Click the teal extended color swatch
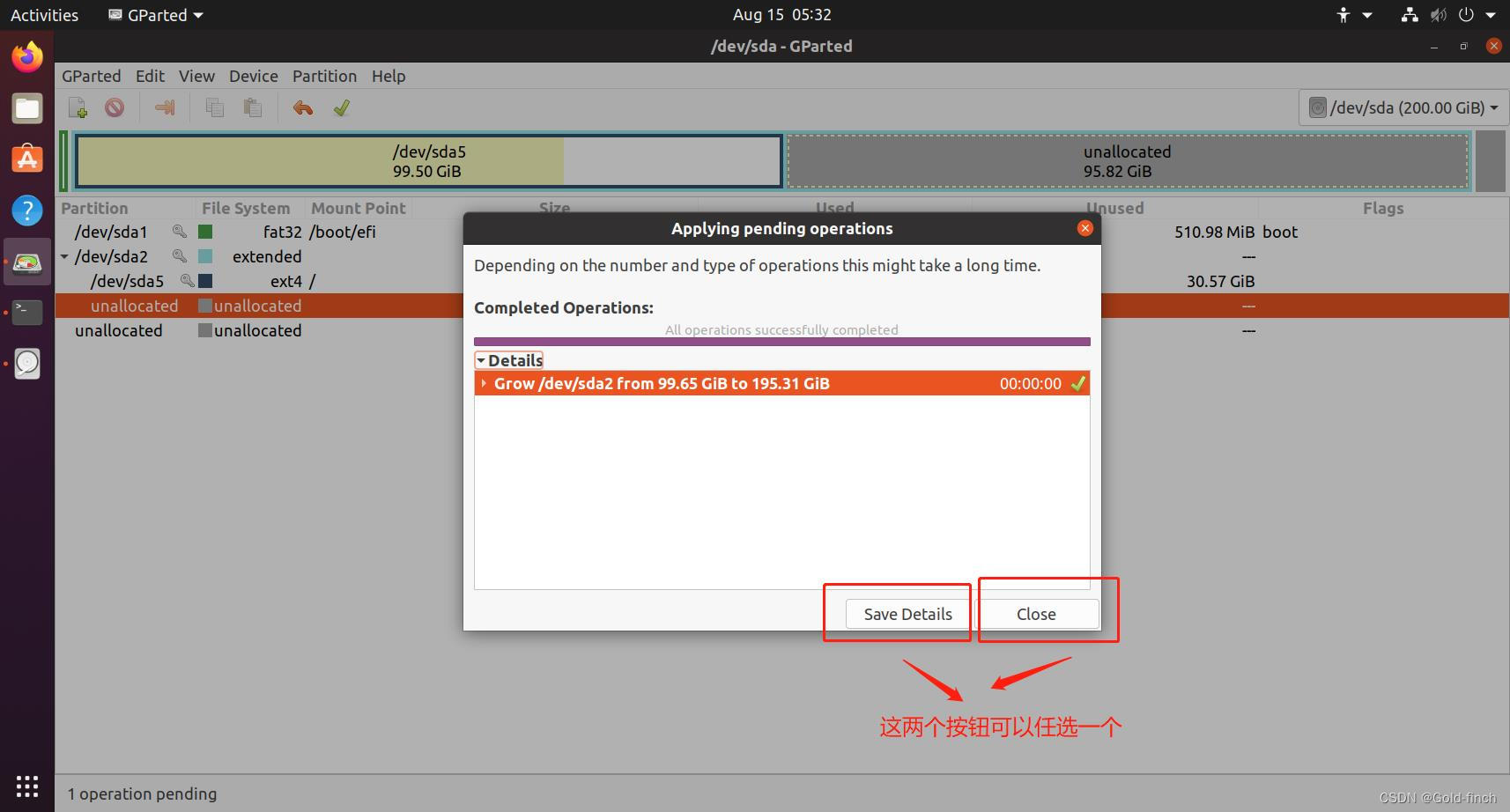Image resolution: width=1510 pixels, height=812 pixels. click(205, 256)
